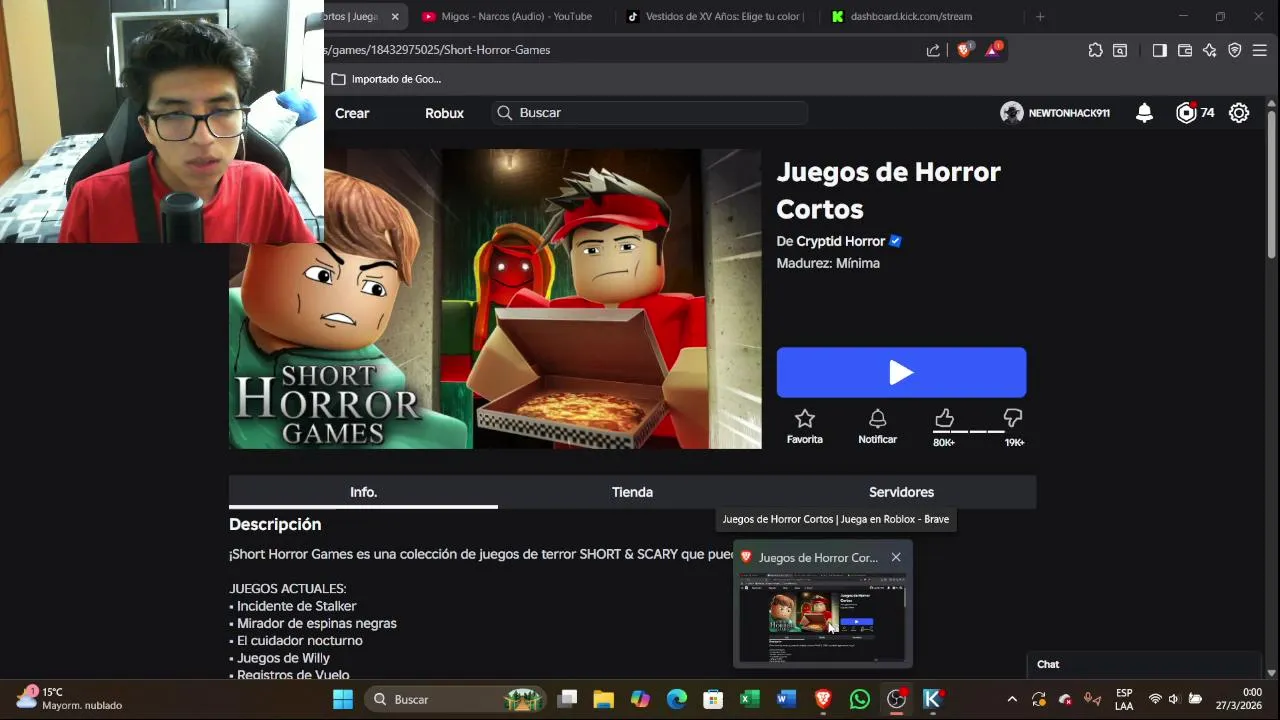Open volume control in system tray
Viewport: 1280px width, 720px height.
click(1174, 699)
